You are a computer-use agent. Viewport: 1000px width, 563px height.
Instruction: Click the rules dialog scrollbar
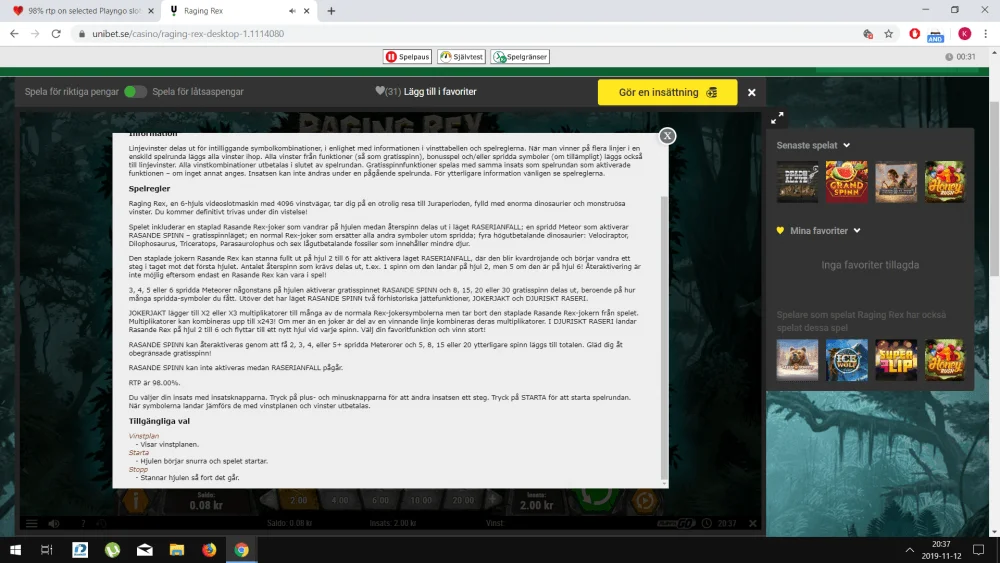665,338
